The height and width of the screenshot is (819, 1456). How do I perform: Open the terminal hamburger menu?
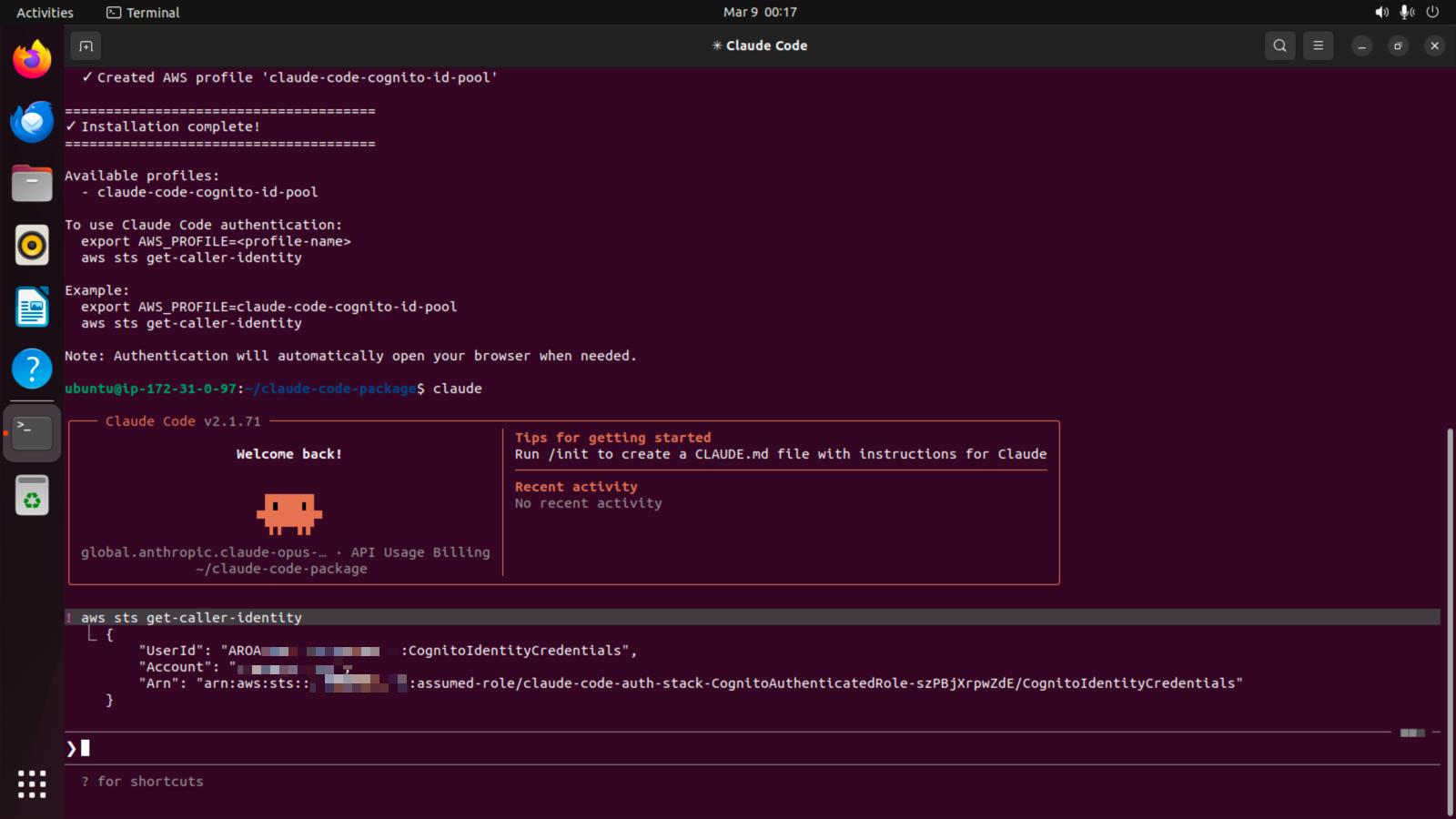click(x=1318, y=45)
